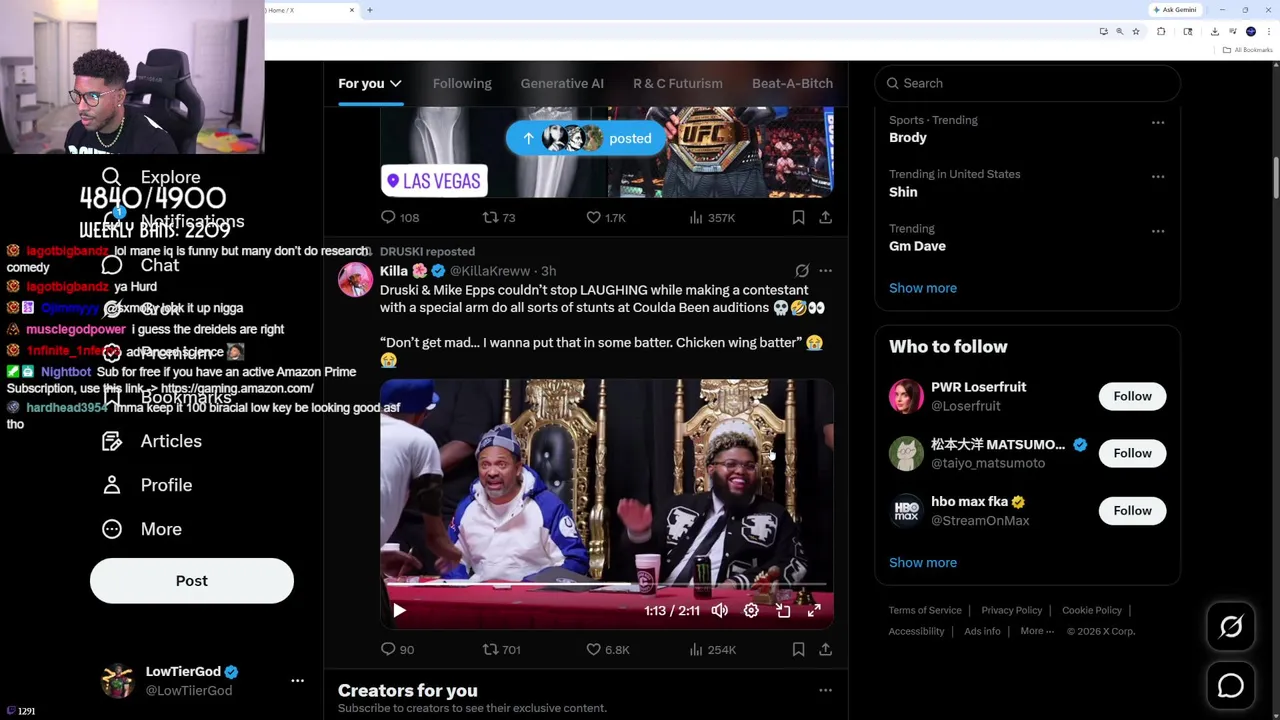Open the Chrome three-dot menu

(1268, 31)
